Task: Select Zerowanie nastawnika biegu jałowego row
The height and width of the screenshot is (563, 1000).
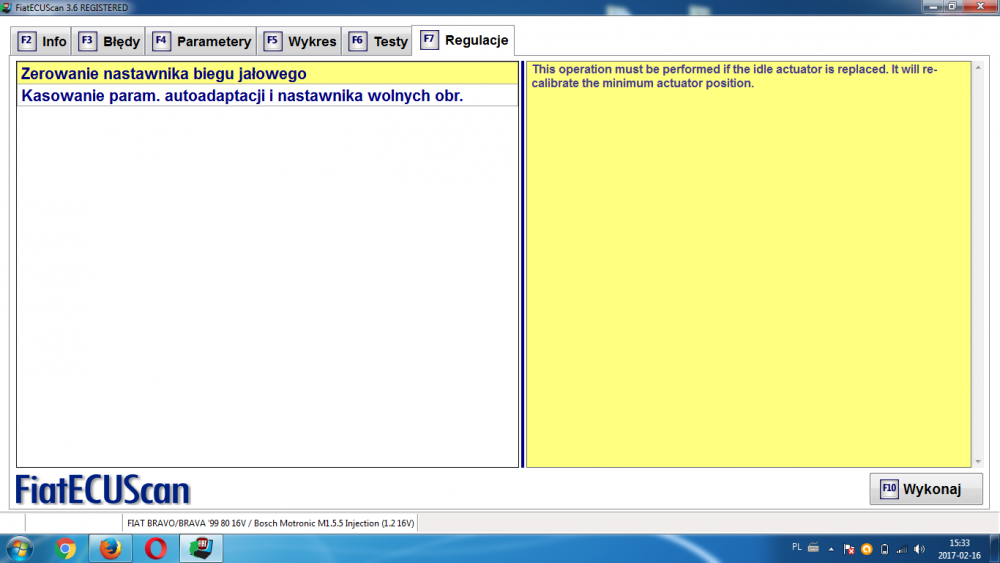Action: click(x=267, y=73)
